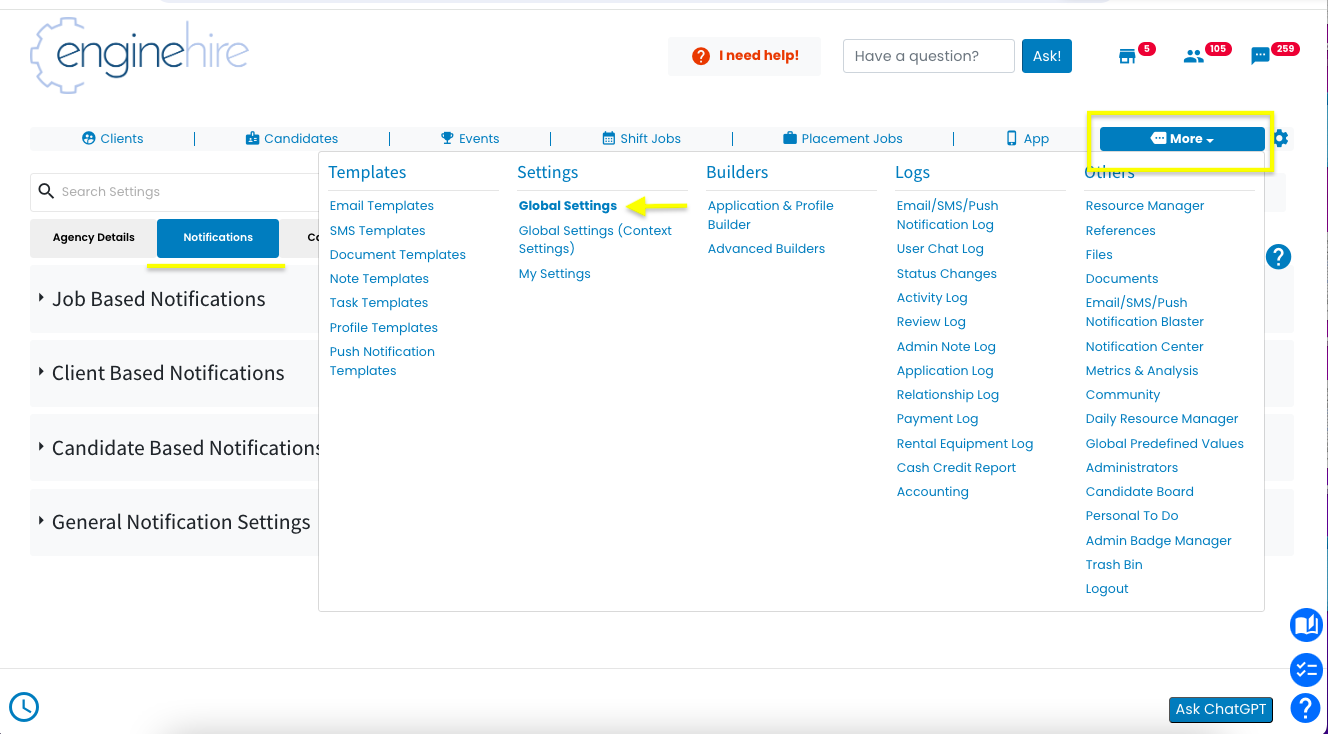Viewport: 1328px width, 734px height.
Task: Open Global Settings from the Settings column
Action: click(567, 205)
